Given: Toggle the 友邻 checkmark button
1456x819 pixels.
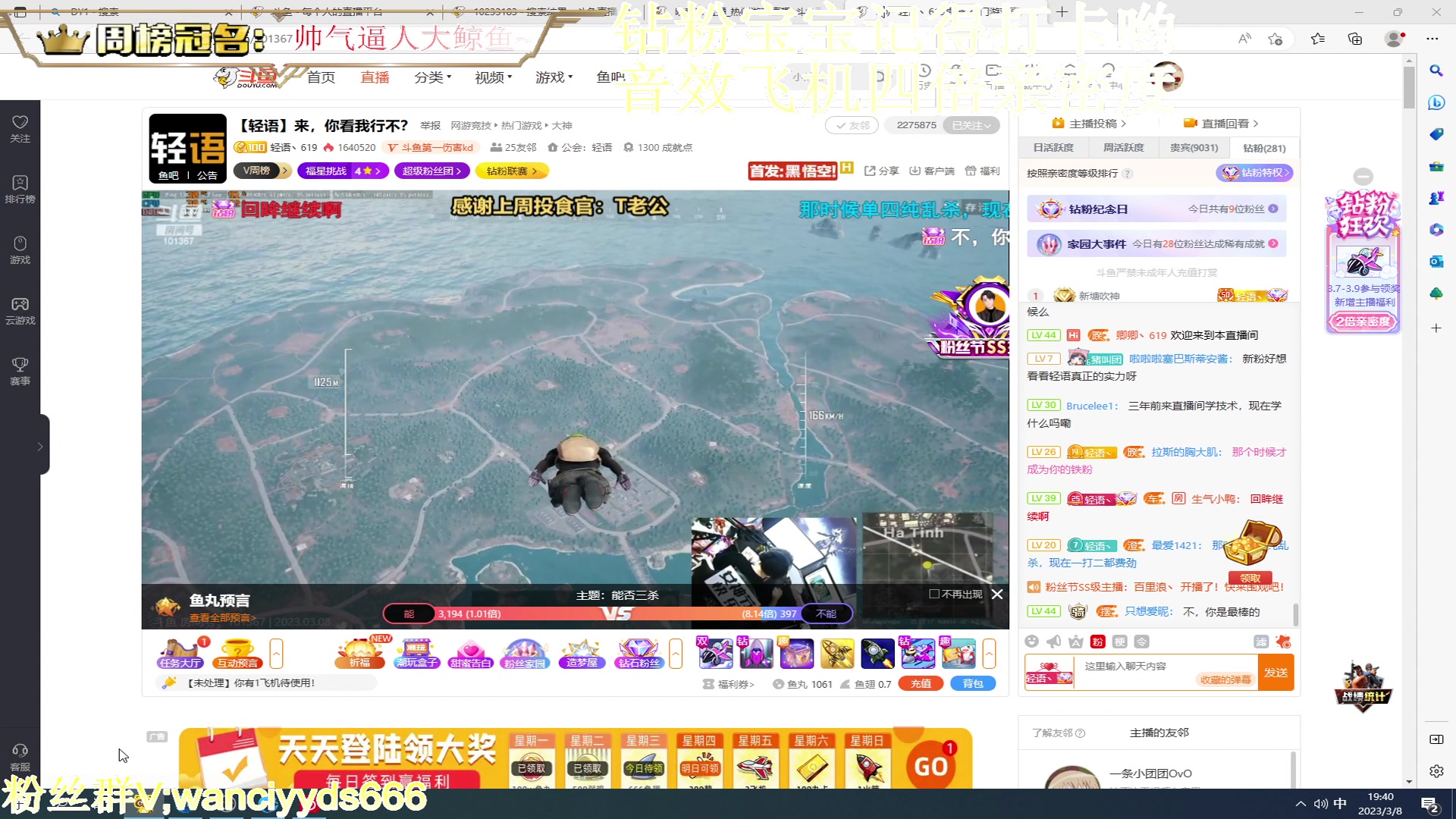Looking at the screenshot, I should click(x=852, y=125).
